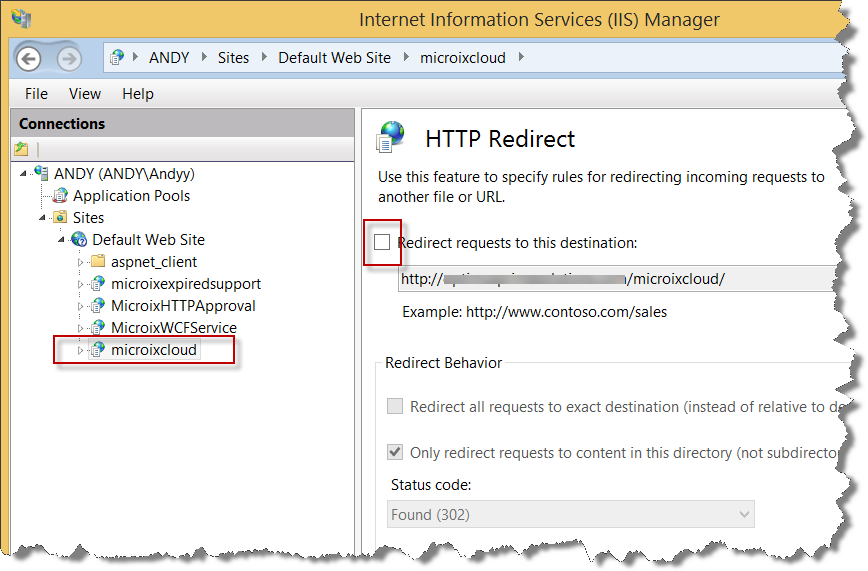
Task: Click the Application Pools icon
Action: (60, 196)
